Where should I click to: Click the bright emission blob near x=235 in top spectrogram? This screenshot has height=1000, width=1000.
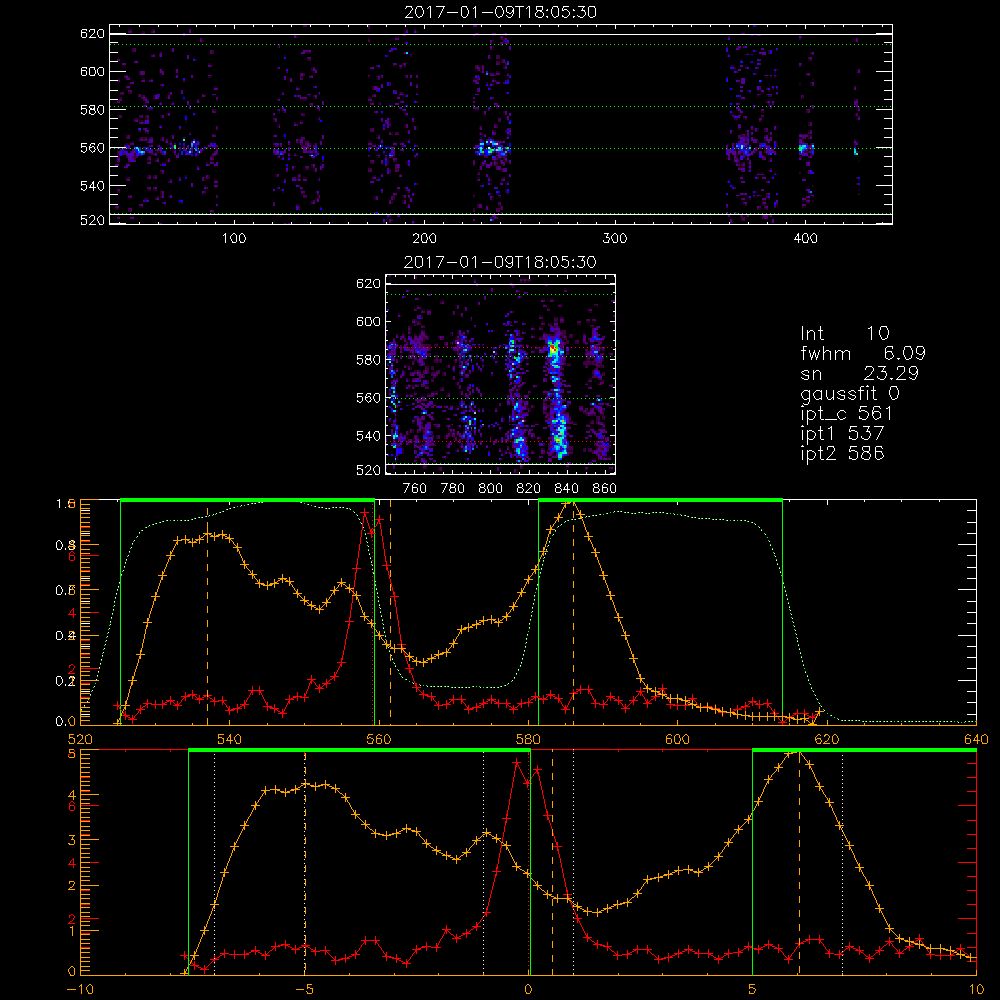pyautogui.click(x=491, y=149)
